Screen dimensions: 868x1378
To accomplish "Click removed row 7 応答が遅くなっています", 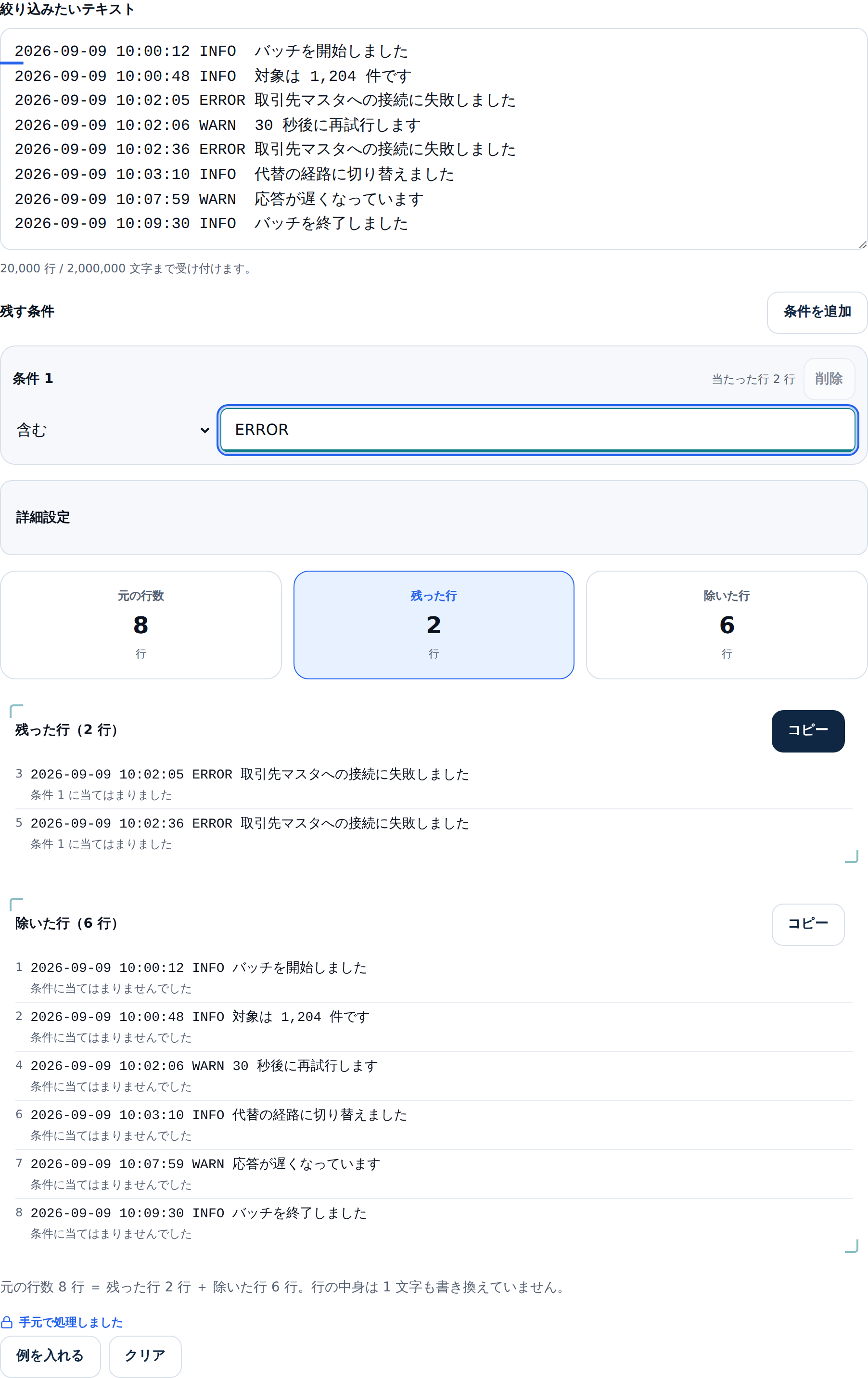I will click(x=434, y=1174).
